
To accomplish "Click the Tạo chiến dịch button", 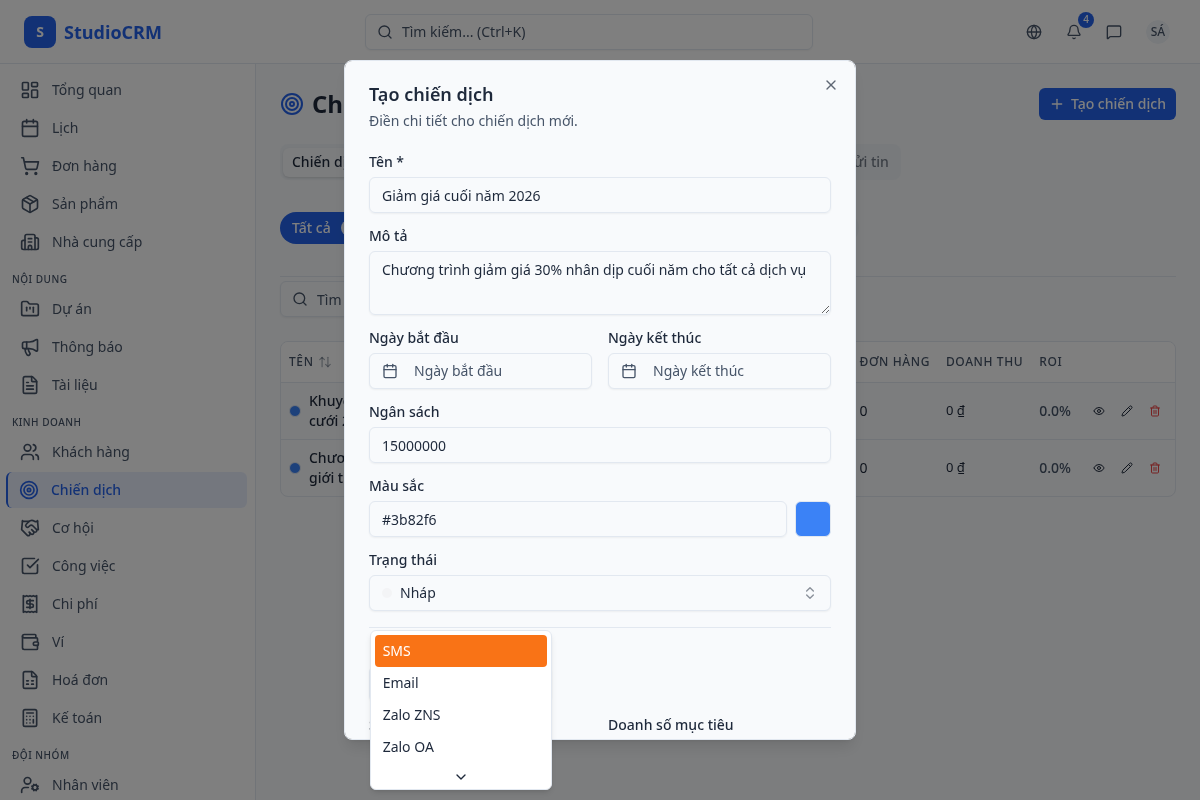I will click(x=1107, y=104).
